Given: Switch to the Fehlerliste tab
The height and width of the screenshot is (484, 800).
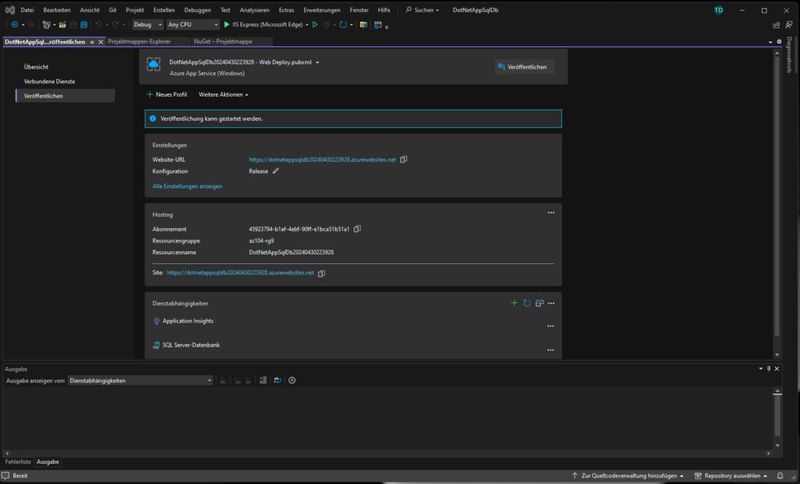Looking at the screenshot, I should tap(18, 462).
